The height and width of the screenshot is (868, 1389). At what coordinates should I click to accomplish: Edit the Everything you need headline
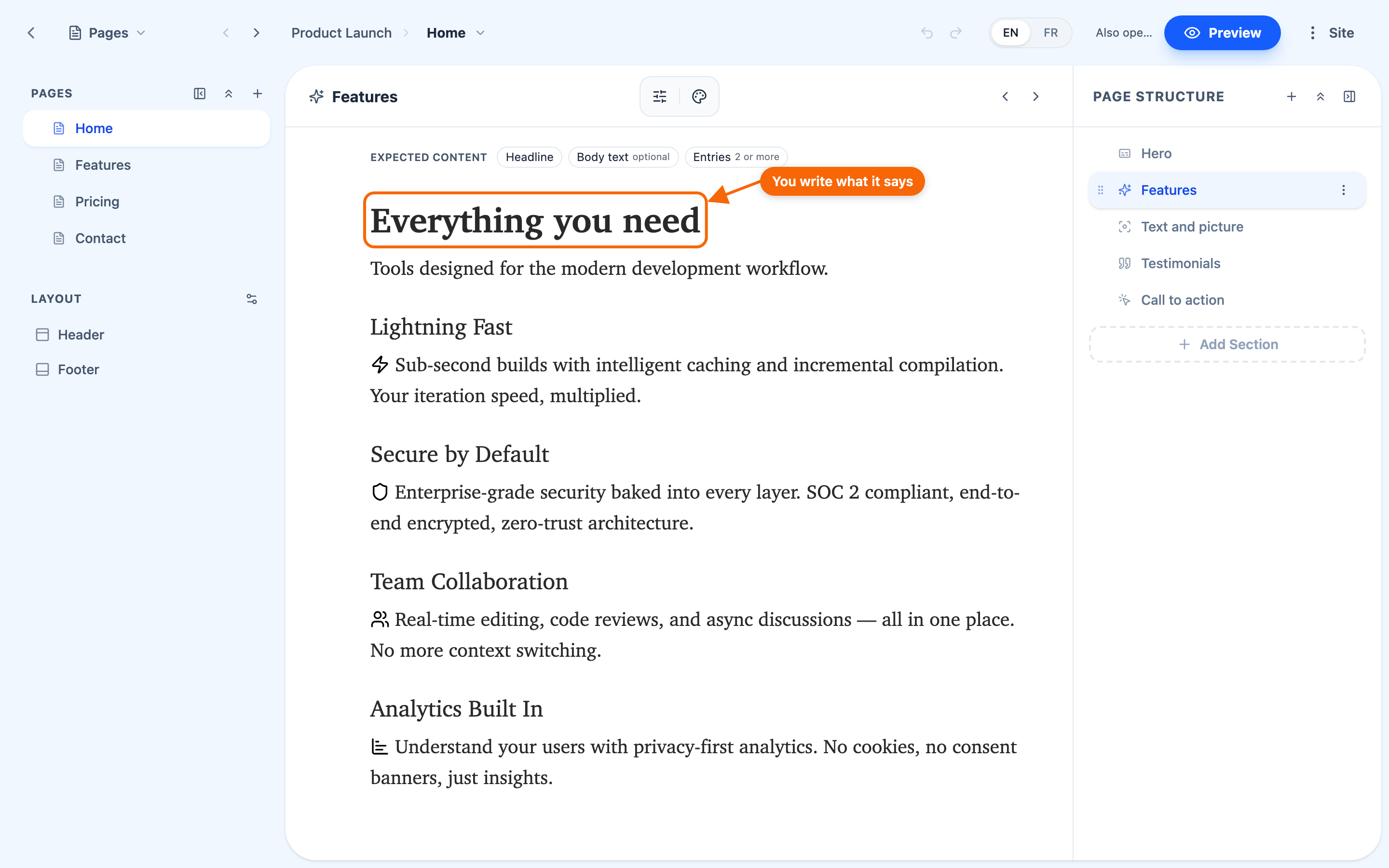click(535, 220)
